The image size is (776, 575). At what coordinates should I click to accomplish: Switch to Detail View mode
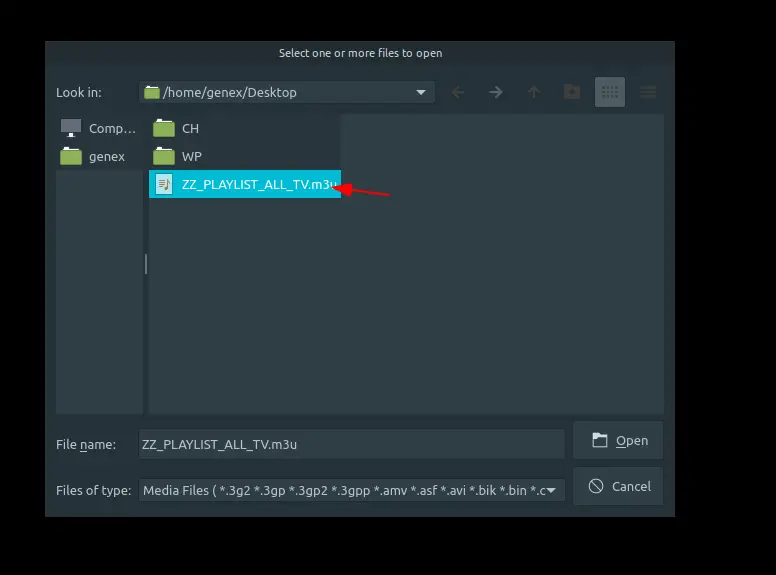648,92
